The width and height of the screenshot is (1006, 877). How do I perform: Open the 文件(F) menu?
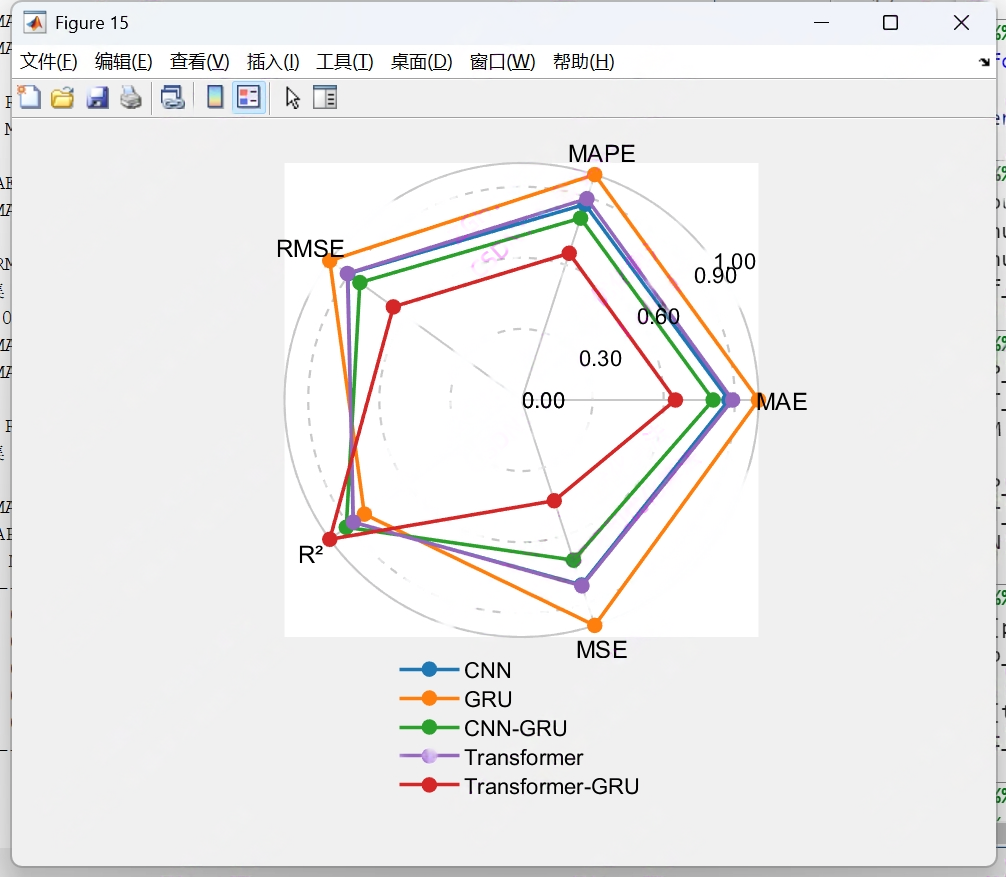tap(47, 61)
